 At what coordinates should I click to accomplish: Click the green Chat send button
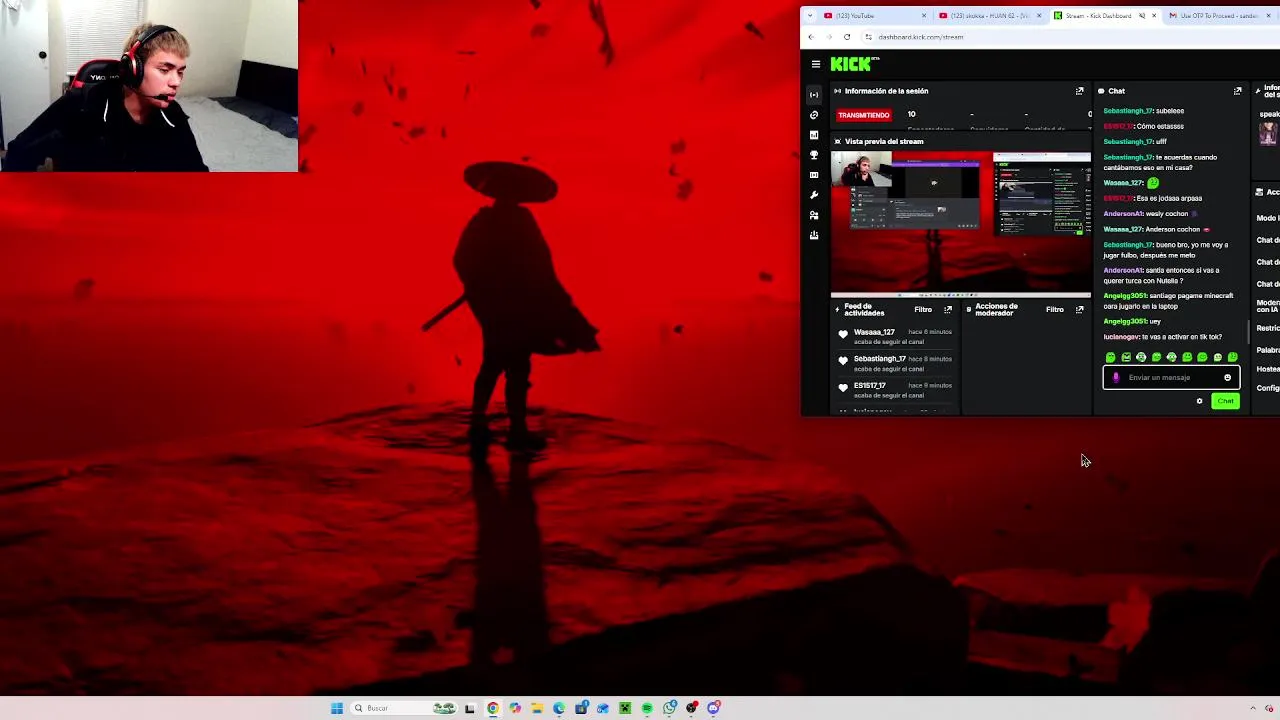coord(1225,401)
